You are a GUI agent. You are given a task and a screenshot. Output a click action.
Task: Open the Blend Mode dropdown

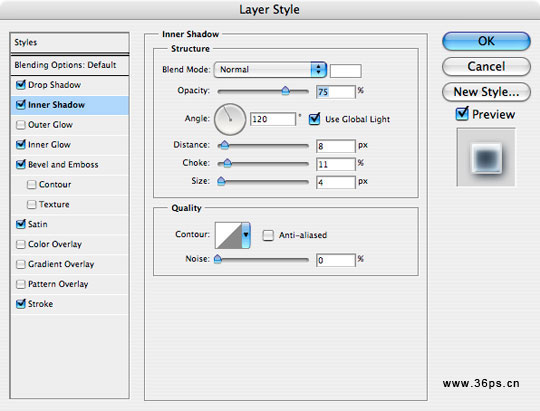click(x=270, y=70)
